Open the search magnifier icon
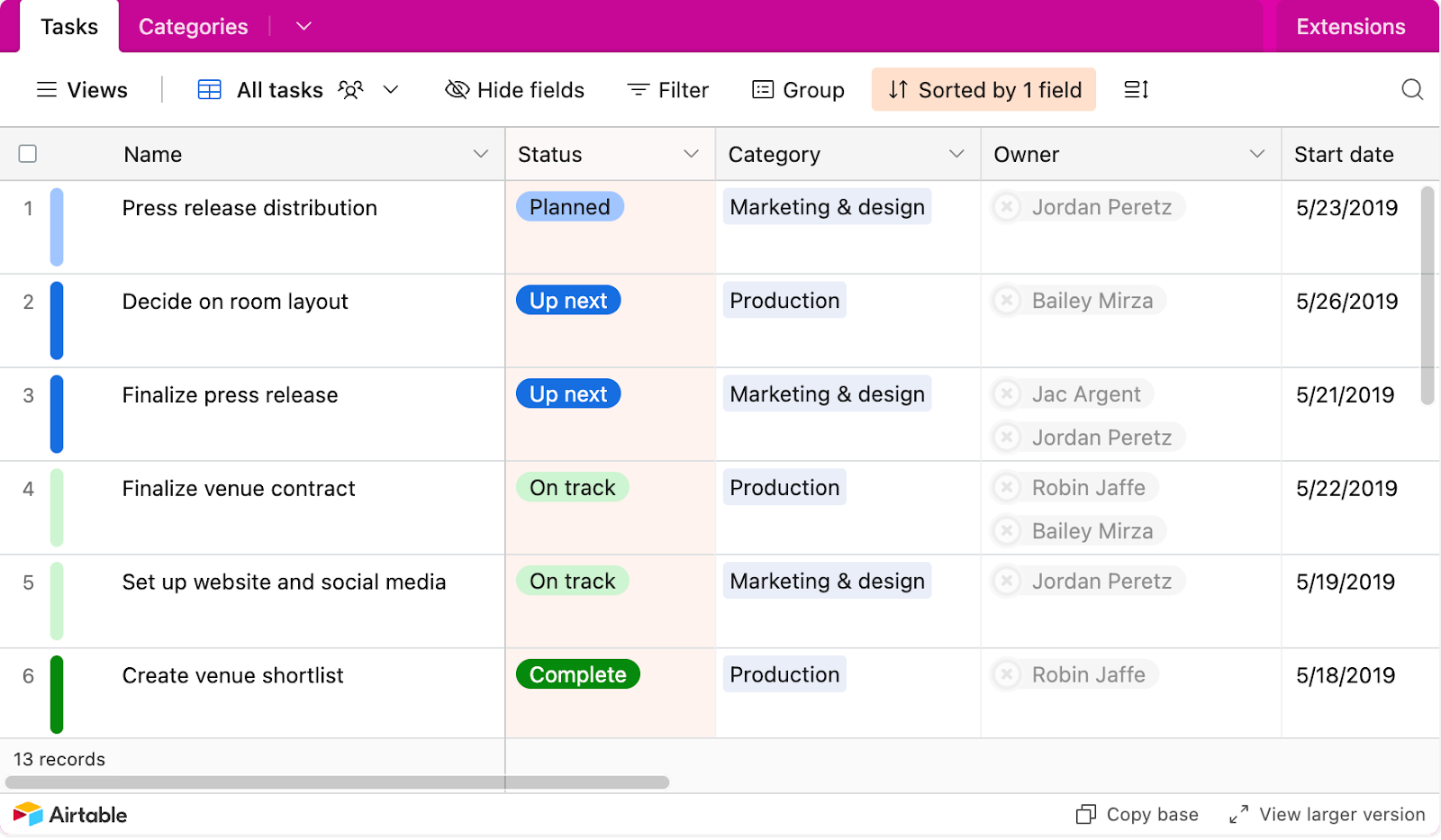Viewport: 1441px width, 840px height. click(1412, 89)
